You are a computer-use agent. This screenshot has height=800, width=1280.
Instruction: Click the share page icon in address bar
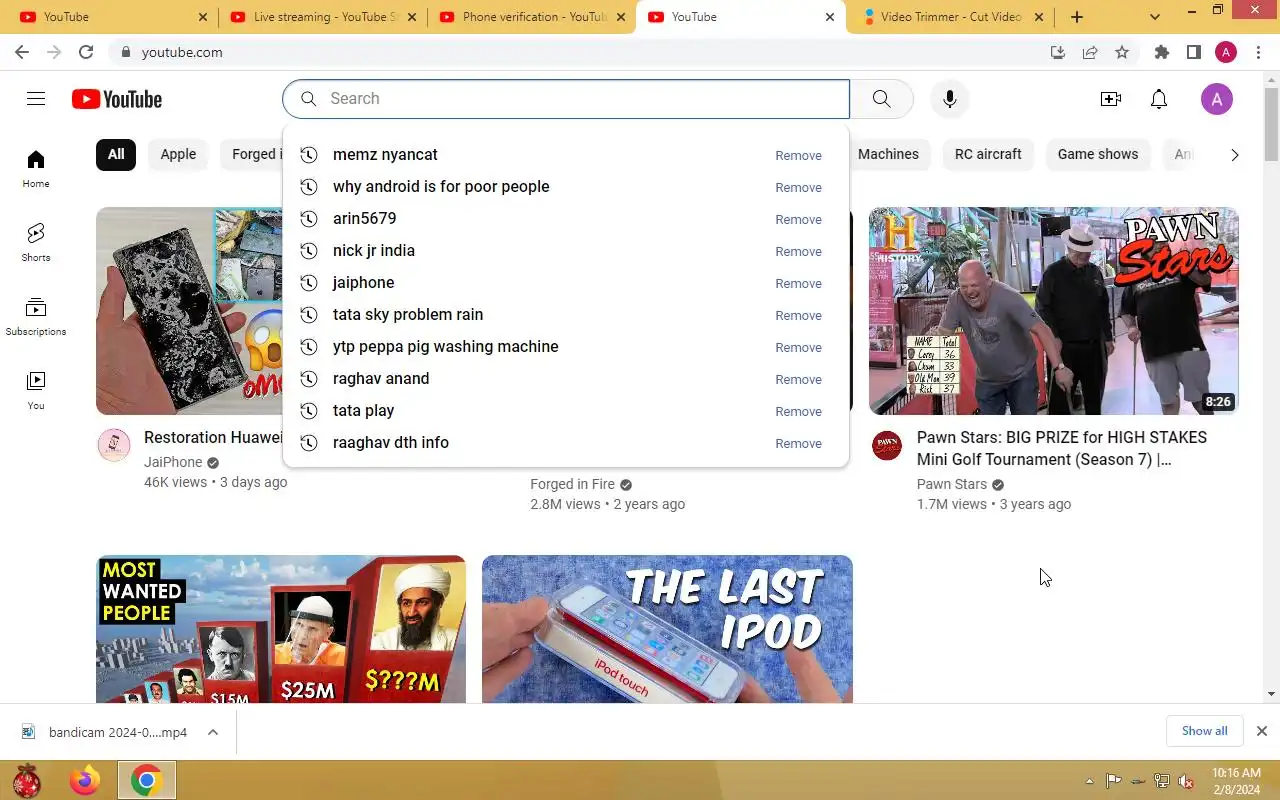point(1090,52)
